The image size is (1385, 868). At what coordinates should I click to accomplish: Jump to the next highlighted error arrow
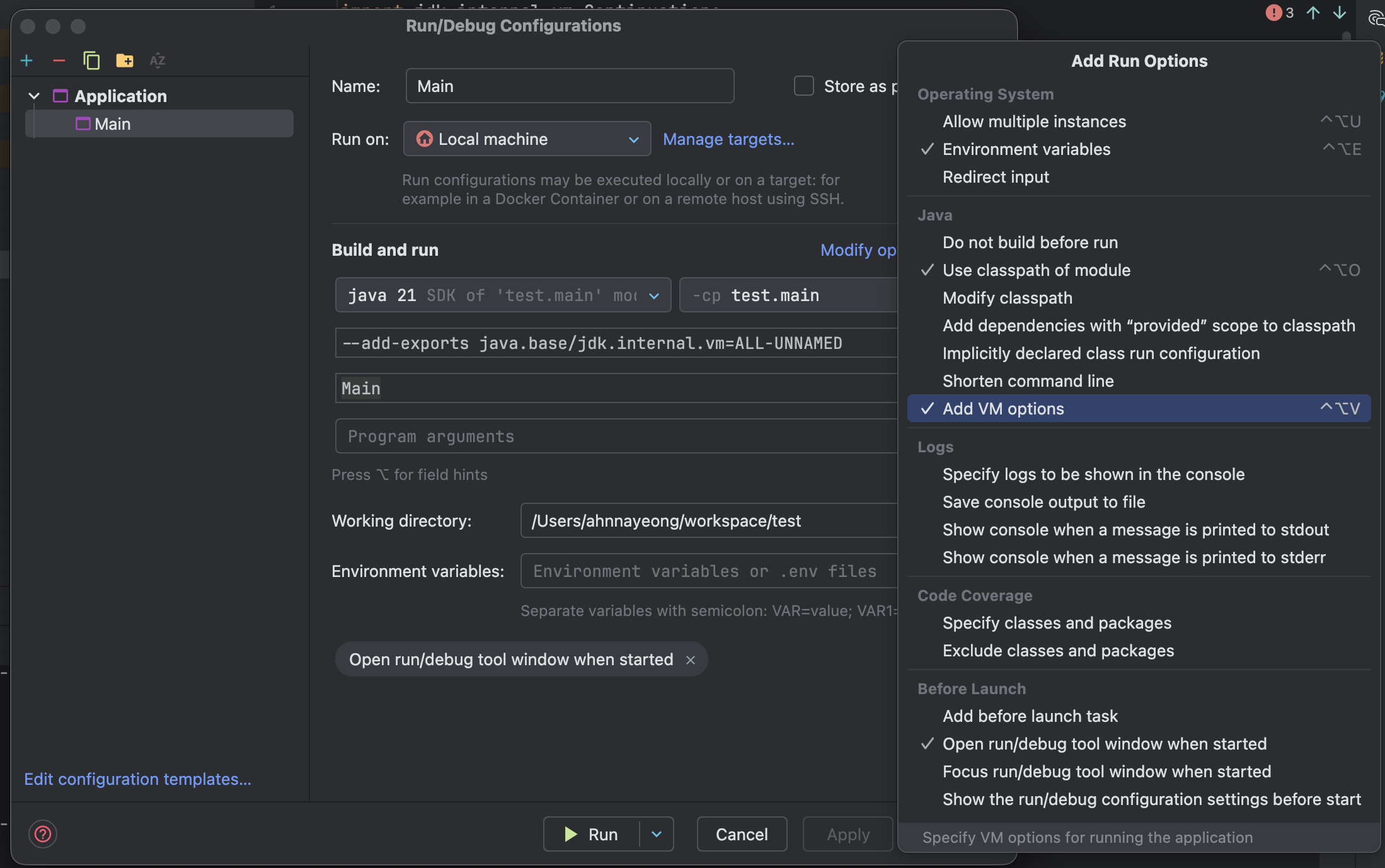pyautogui.click(x=1340, y=13)
